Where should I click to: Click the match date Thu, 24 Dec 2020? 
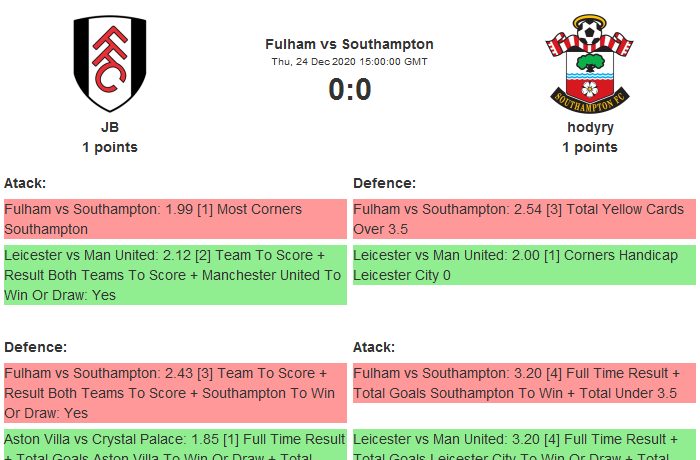(349, 62)
